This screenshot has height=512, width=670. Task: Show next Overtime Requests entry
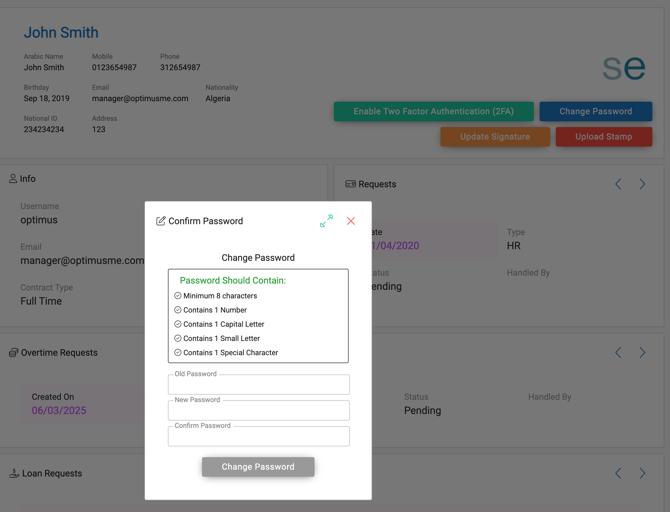coord(642,353)
